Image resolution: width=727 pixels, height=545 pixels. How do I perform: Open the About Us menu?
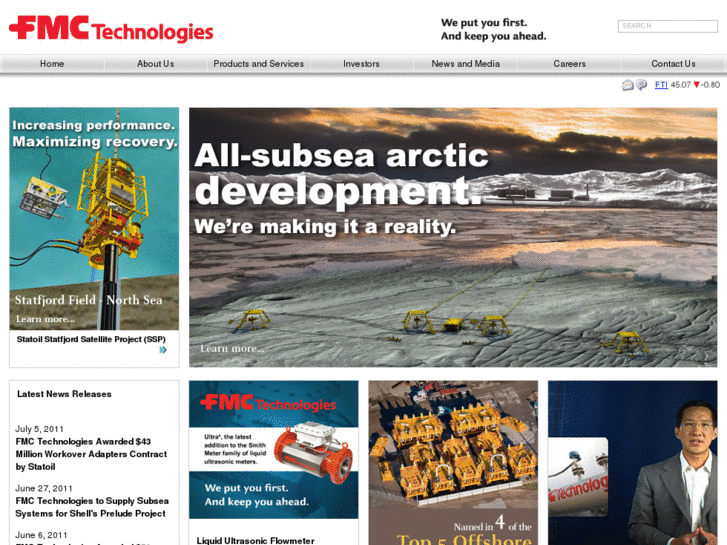[155, 64]
